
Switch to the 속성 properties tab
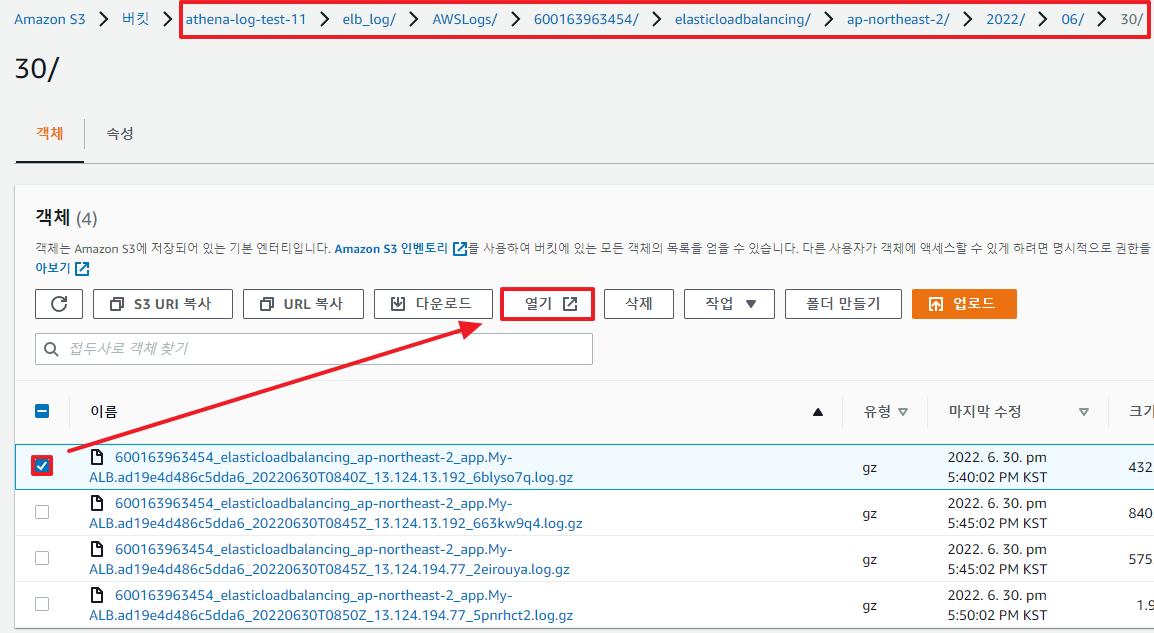(120, 133)
